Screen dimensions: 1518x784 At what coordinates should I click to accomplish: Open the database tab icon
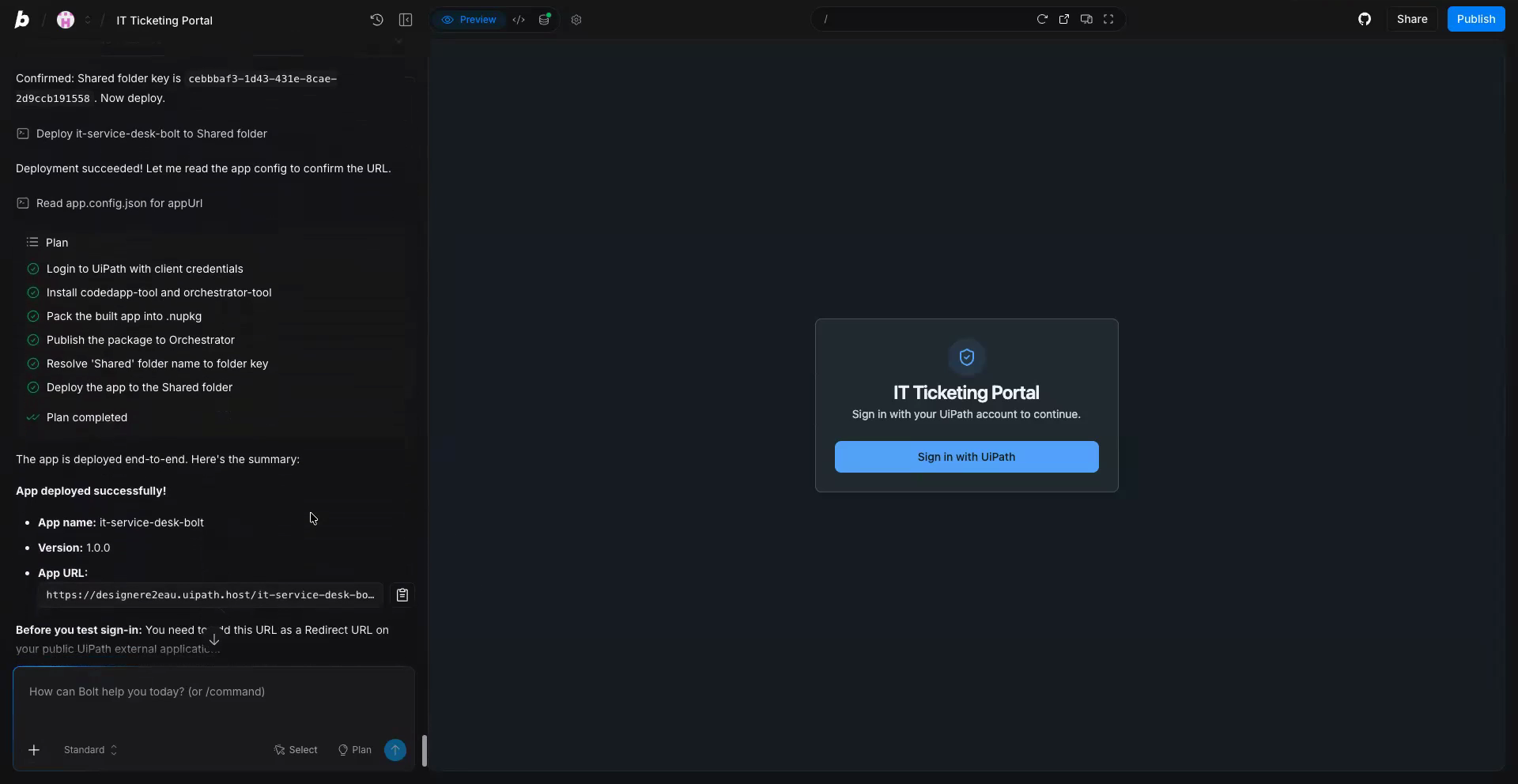545,20
